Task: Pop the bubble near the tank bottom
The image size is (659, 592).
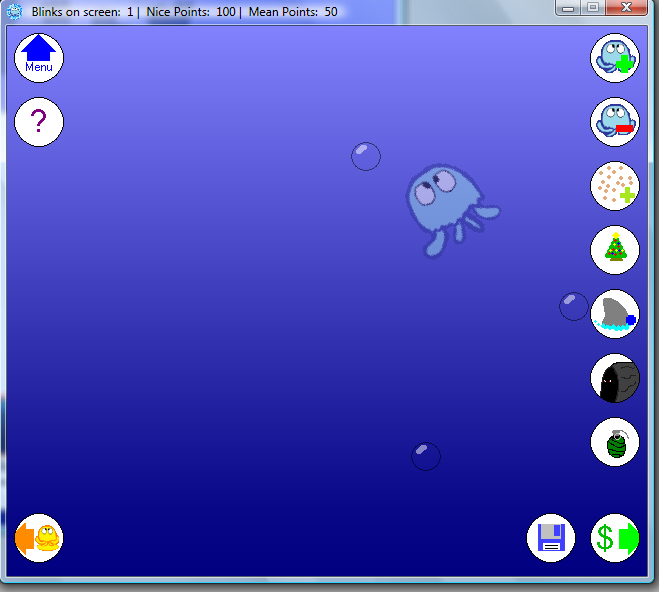Action: 426,456
